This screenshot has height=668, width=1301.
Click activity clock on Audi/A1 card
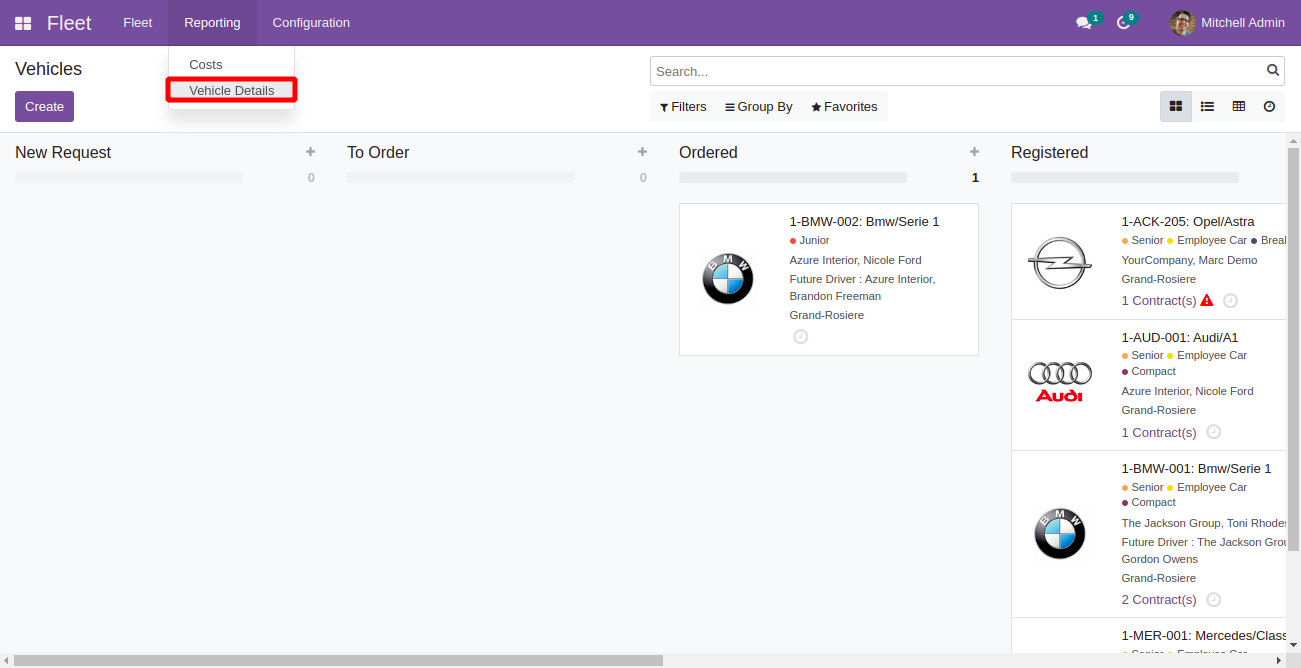click(1213, 432)
